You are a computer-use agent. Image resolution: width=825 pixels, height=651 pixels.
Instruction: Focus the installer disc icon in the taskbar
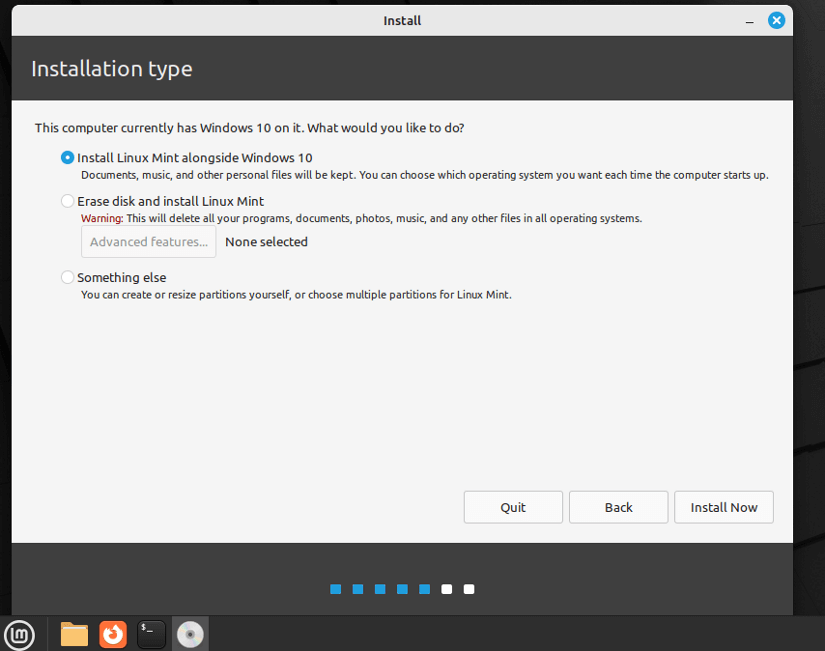pos(190,634)
